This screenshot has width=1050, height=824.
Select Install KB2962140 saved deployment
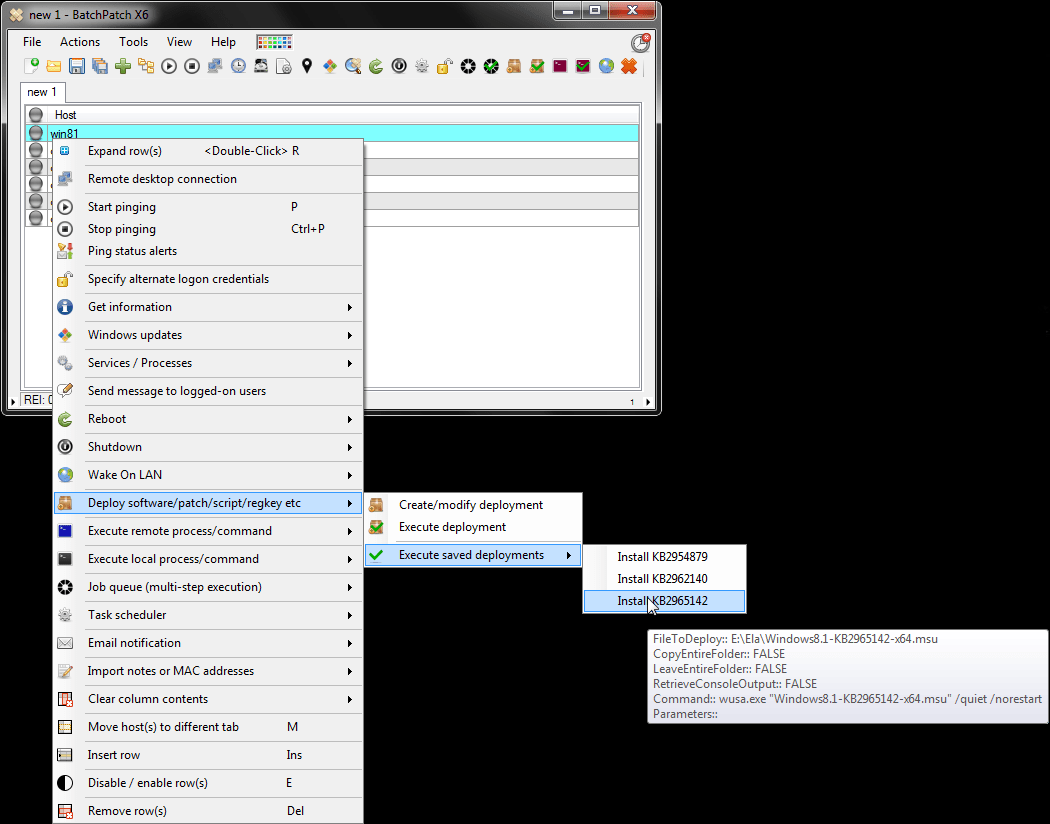tap(664, 579)
